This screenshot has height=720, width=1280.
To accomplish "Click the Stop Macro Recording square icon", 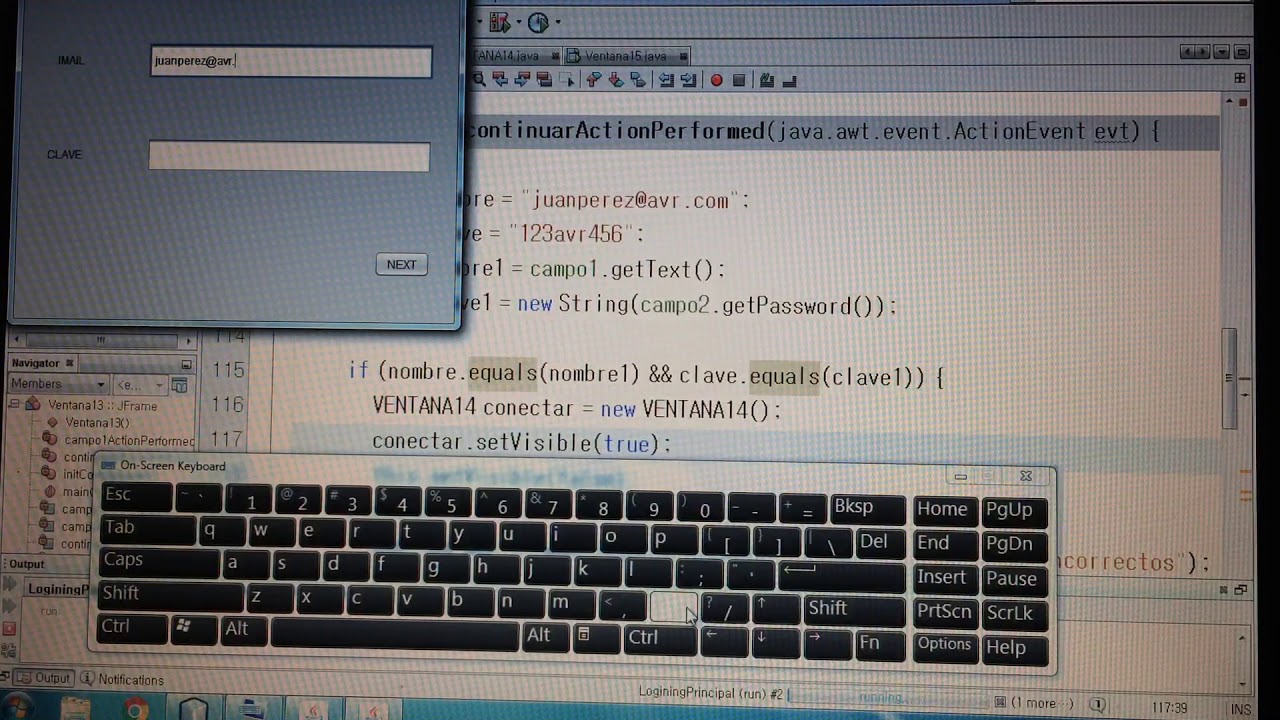I will (x=739, y=80).
